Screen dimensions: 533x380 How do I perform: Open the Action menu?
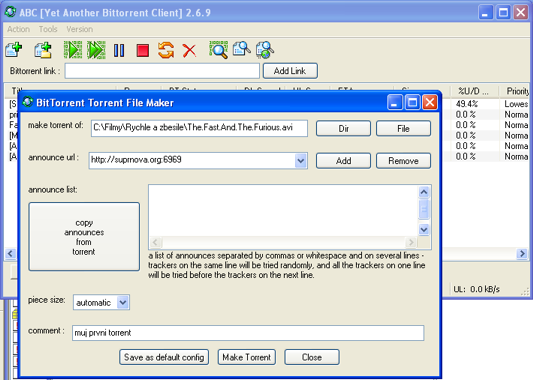click(18, 29)
